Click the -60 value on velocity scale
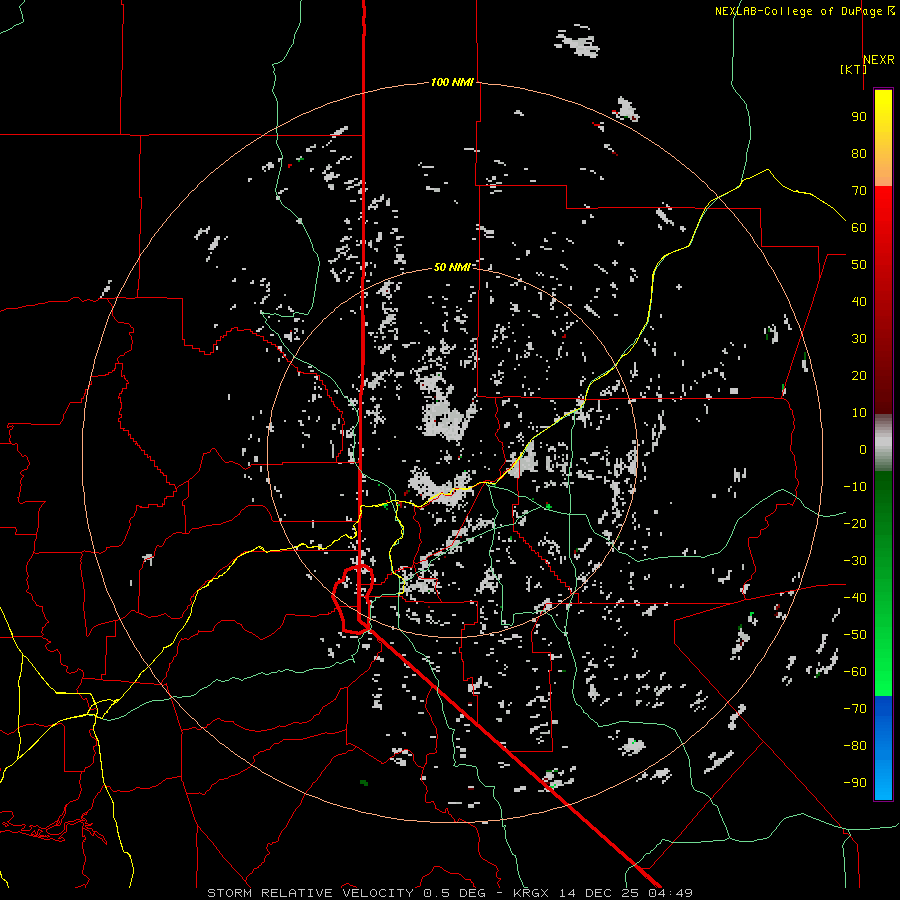900x900 pixels. pos(855,672)
